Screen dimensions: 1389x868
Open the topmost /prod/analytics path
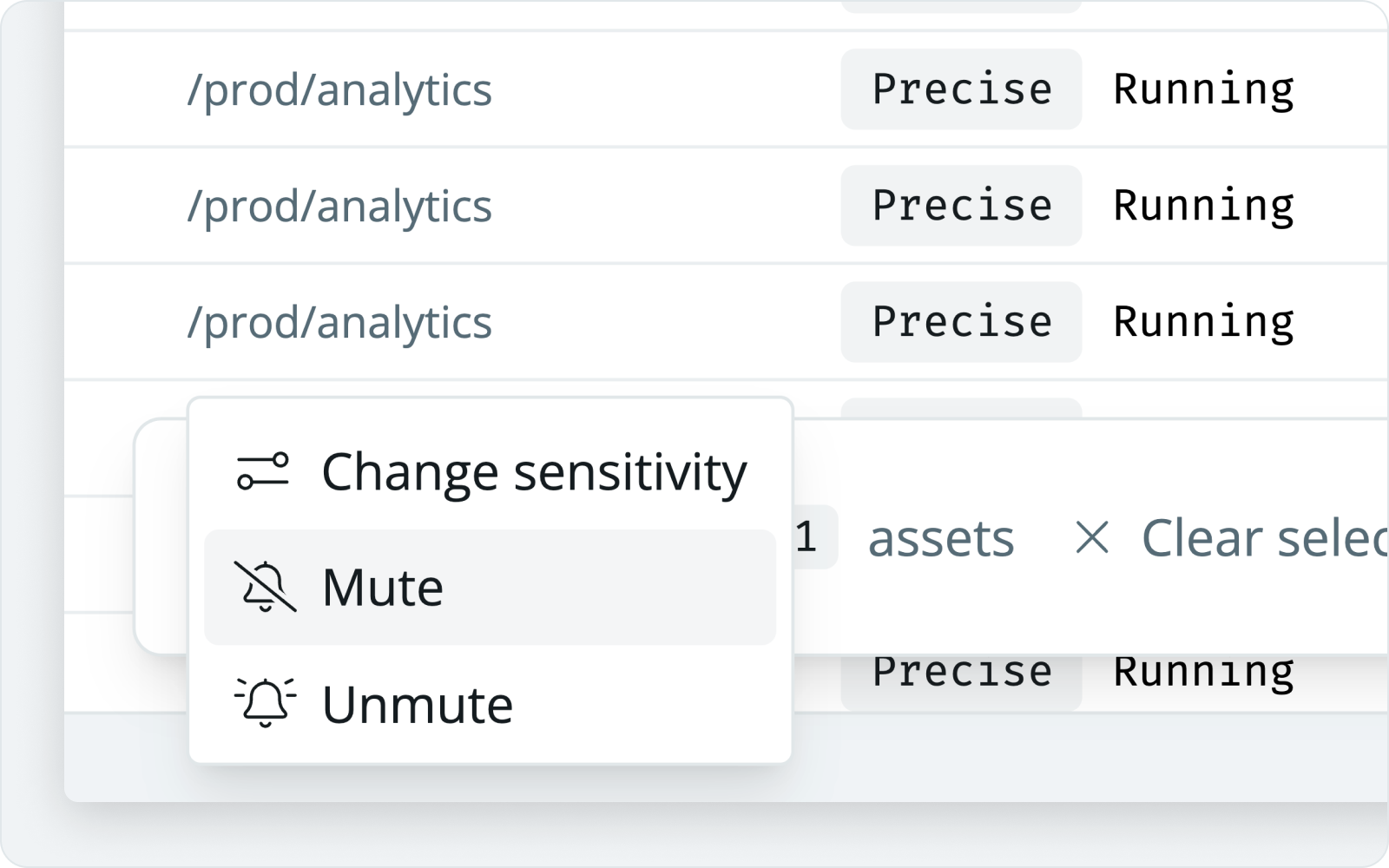coord(339,89)
